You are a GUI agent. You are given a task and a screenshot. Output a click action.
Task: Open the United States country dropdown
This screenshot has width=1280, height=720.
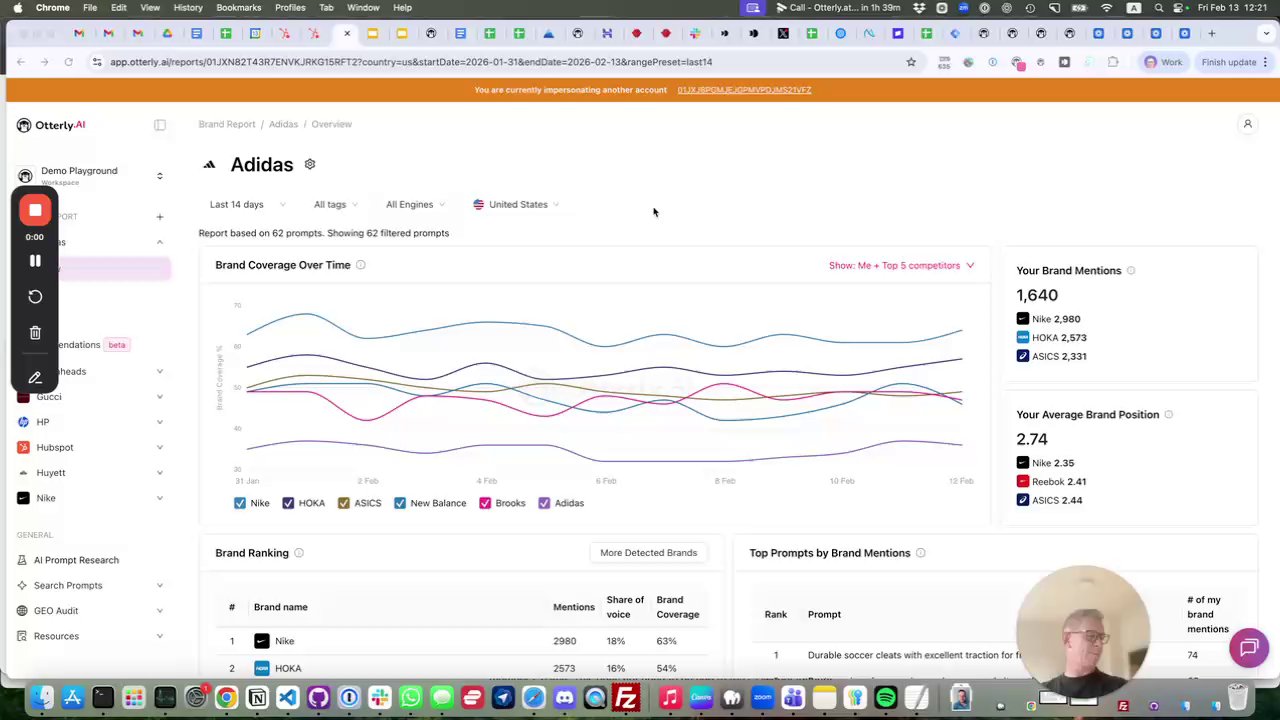(x=516, y=204)
